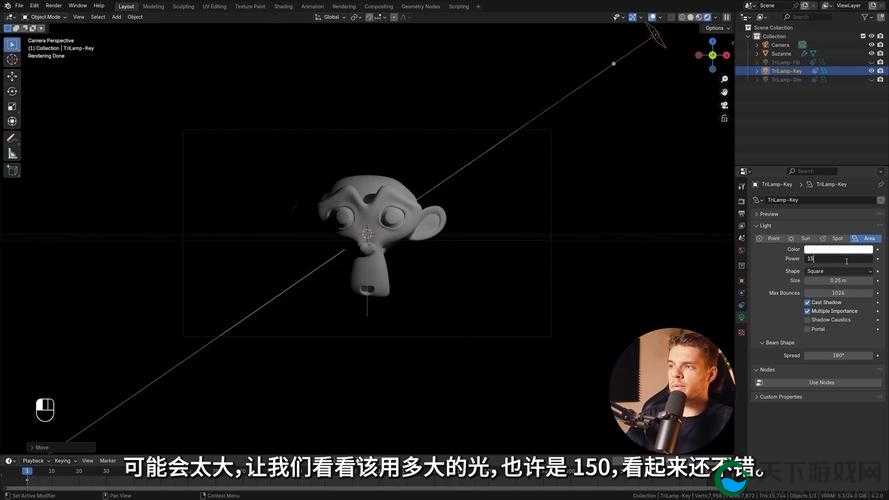Pause viewport render with the pause icon

coord(726,17)
